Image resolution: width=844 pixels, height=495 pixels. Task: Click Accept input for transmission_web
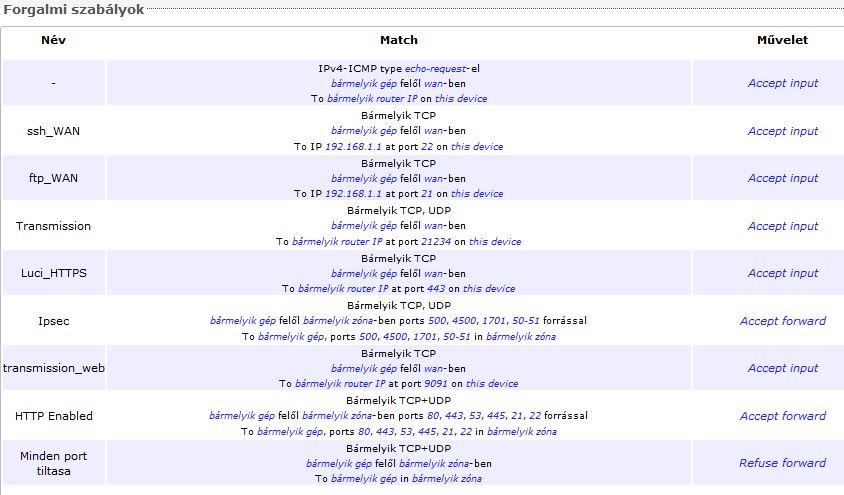pyautogui.click(x=783, y=368)
